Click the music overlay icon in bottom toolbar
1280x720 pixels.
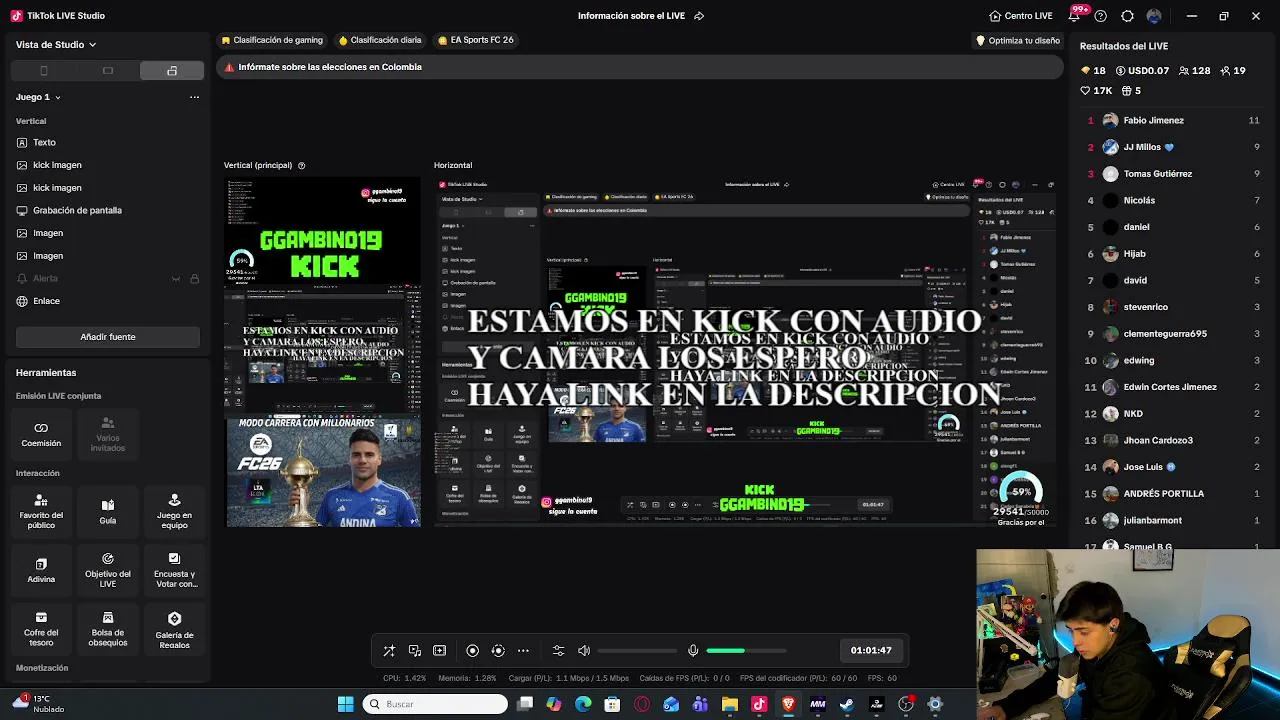tap(415, 650)
